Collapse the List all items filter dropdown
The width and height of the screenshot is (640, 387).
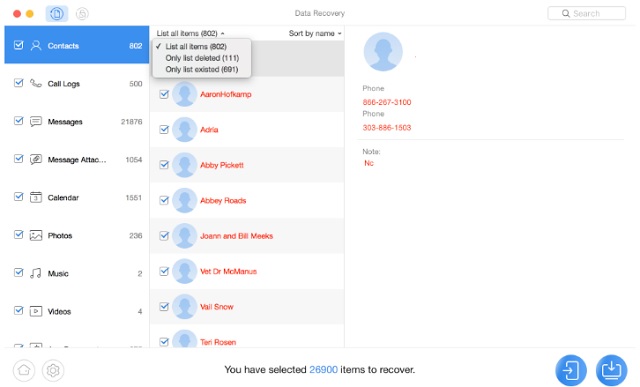190,33
